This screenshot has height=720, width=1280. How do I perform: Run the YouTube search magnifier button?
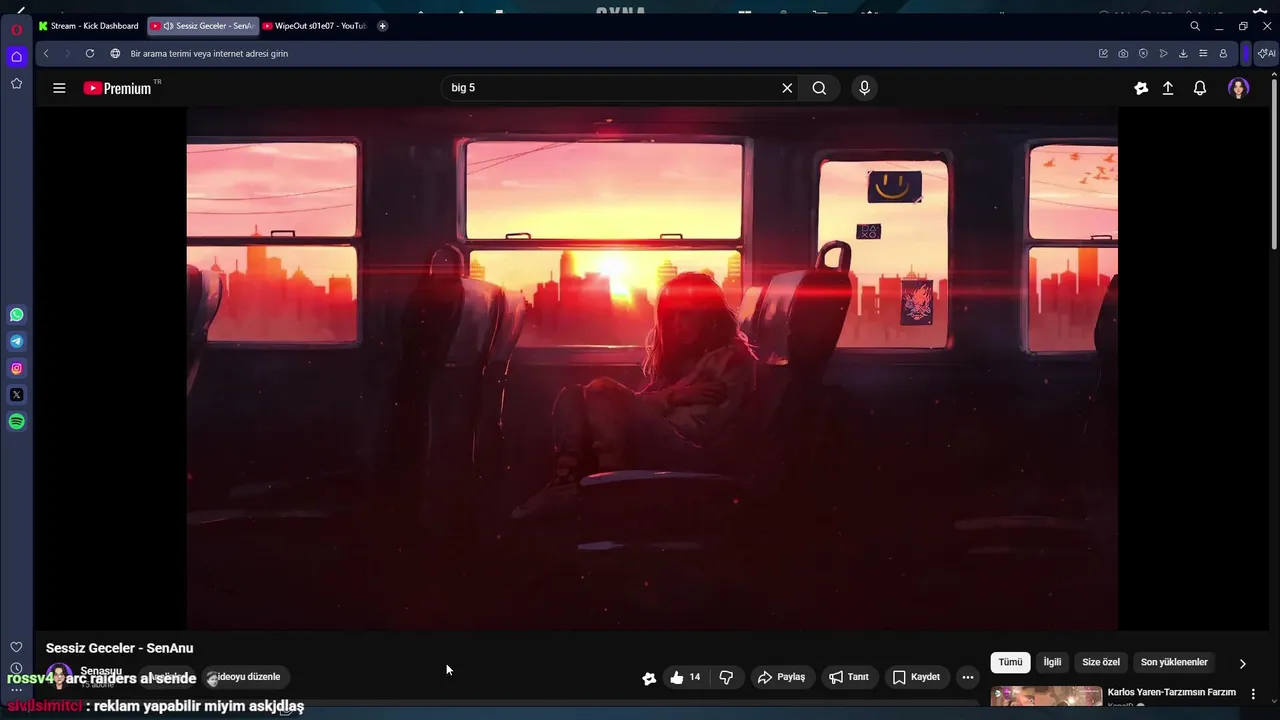coord(819,88)
